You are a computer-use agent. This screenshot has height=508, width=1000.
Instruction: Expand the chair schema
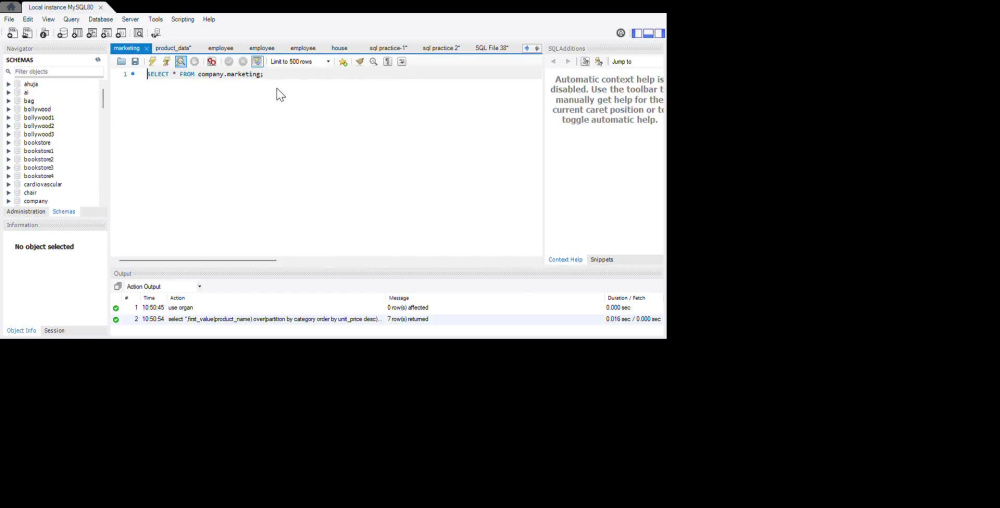coord(9,192)
